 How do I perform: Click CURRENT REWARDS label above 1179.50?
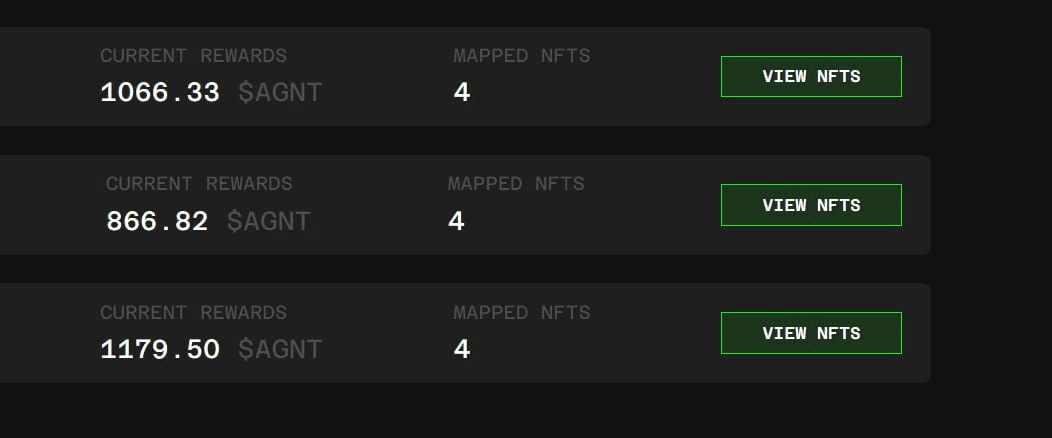pyautogui.click(x=193, y=313)
